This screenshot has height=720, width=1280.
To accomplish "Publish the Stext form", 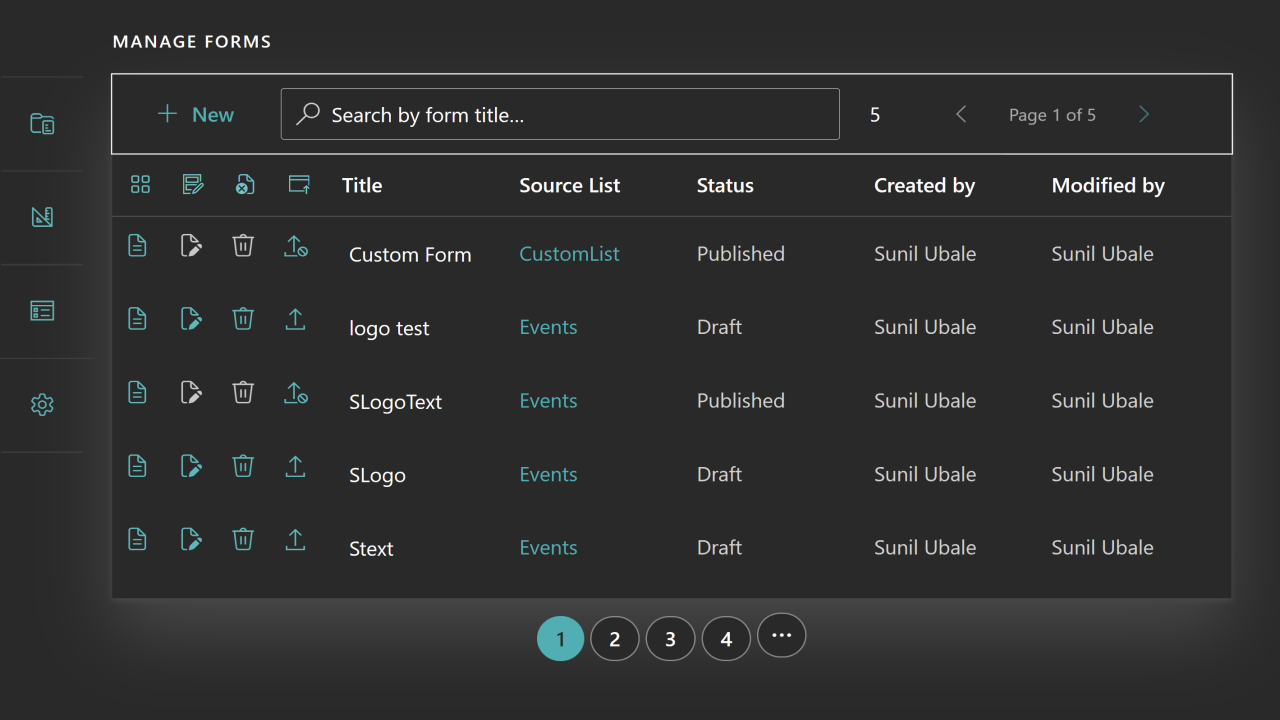I will [x=295, y=539].
